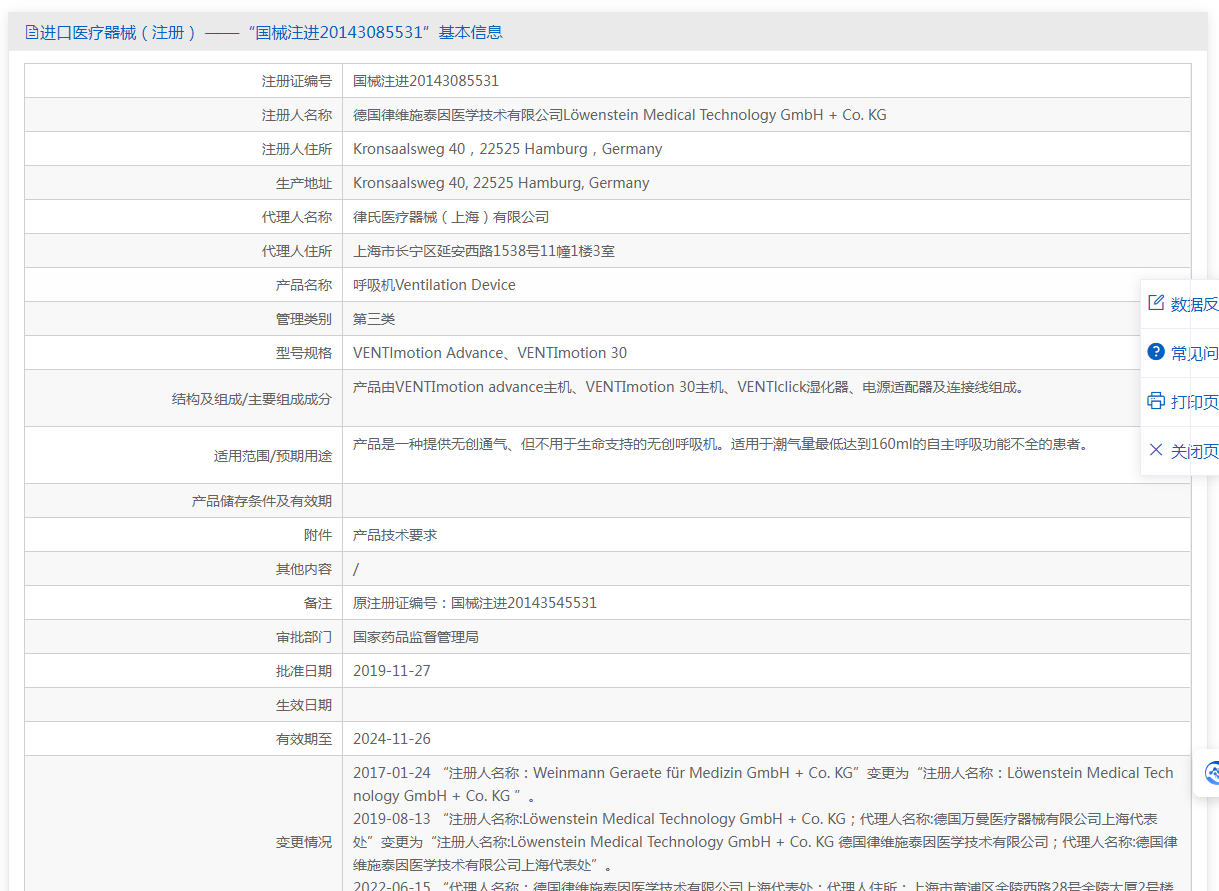
Task: Open the attachment 产品技术要求
Action: click(x=395, y=535)
